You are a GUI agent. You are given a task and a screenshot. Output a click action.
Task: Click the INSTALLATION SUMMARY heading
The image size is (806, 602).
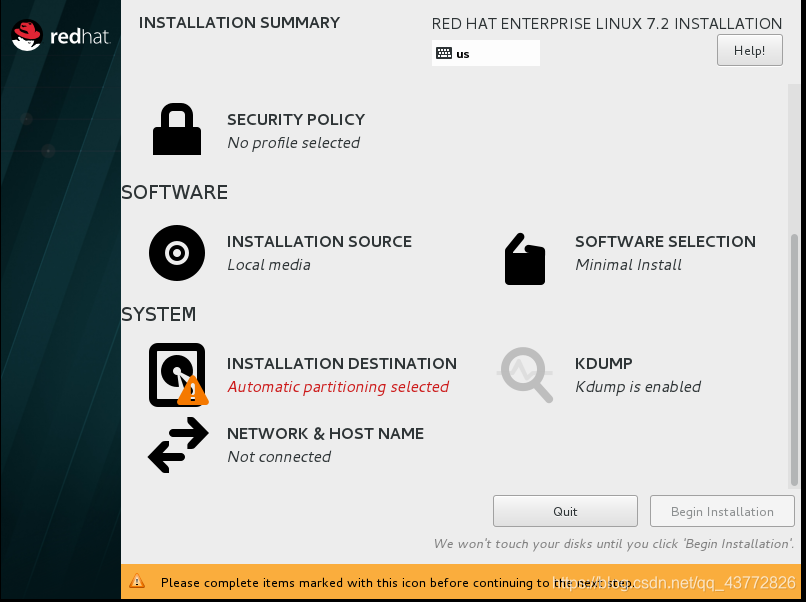click(x=240, y=23)
